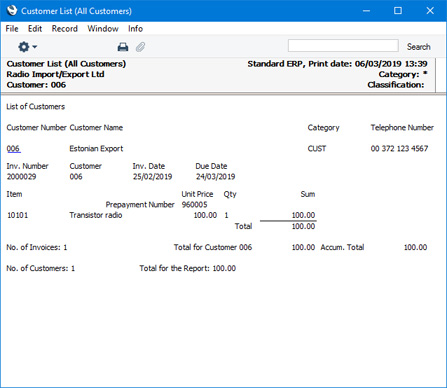Viewport: 447px width, 388px height.
Task: Open the Edit menu
Action: (x=35, y=29)
